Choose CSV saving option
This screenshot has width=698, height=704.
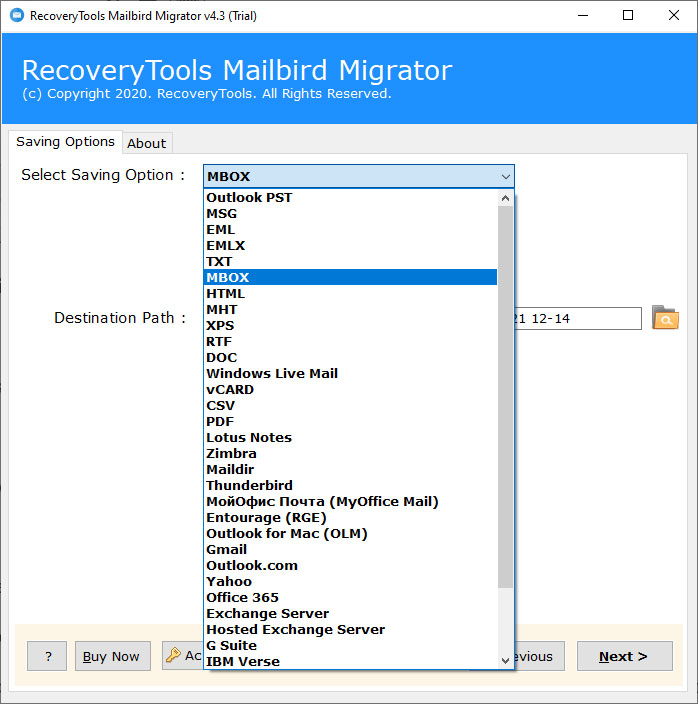(350, 405)
